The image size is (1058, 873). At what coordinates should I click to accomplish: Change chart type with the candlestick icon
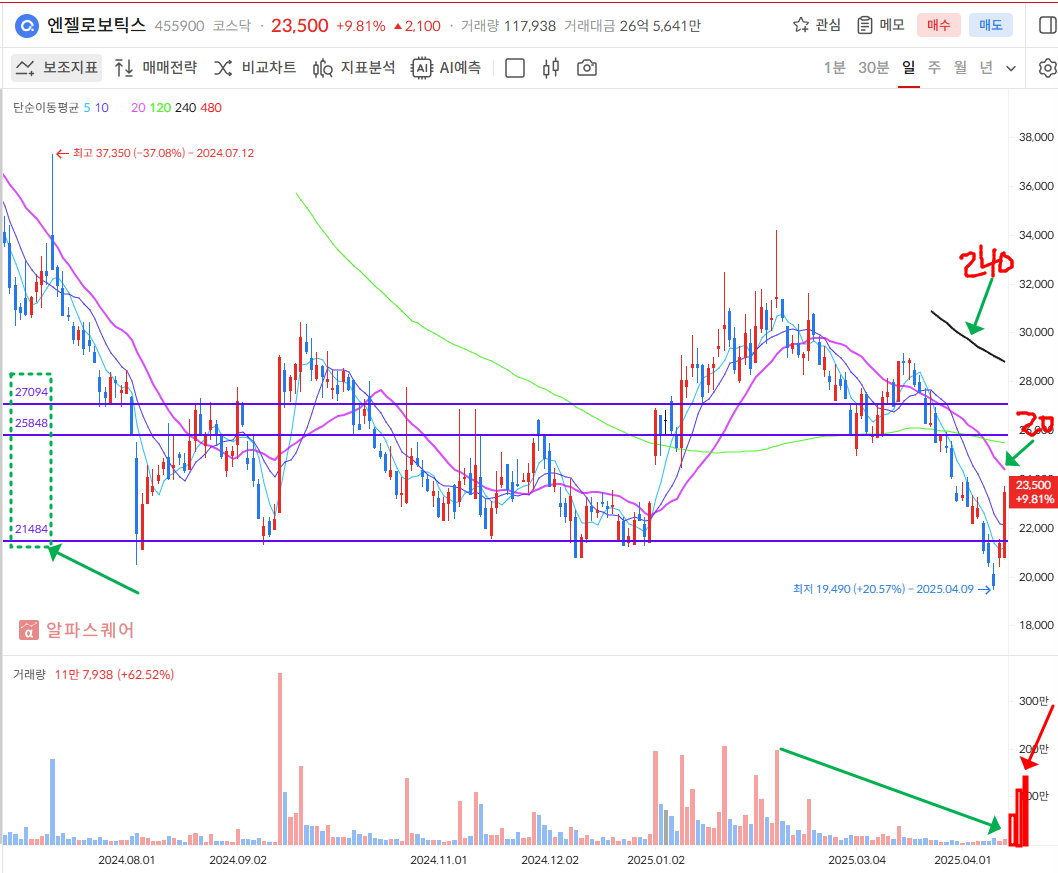pyautogui.click(x=551, y=67)
